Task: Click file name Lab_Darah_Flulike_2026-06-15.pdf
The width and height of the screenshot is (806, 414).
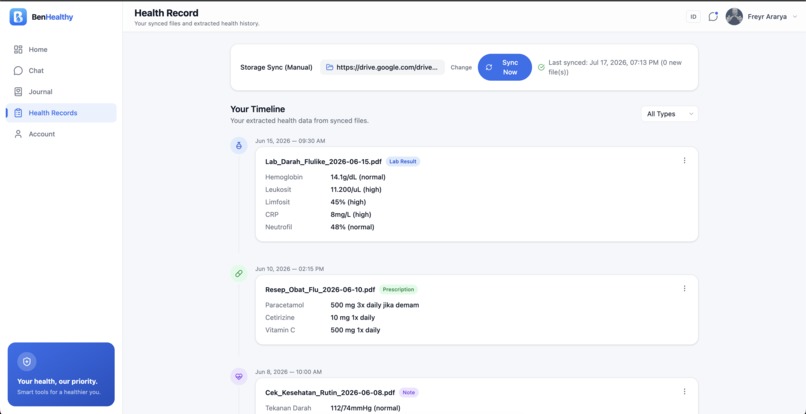Action: pyautogui.click(x=323, y=161)
